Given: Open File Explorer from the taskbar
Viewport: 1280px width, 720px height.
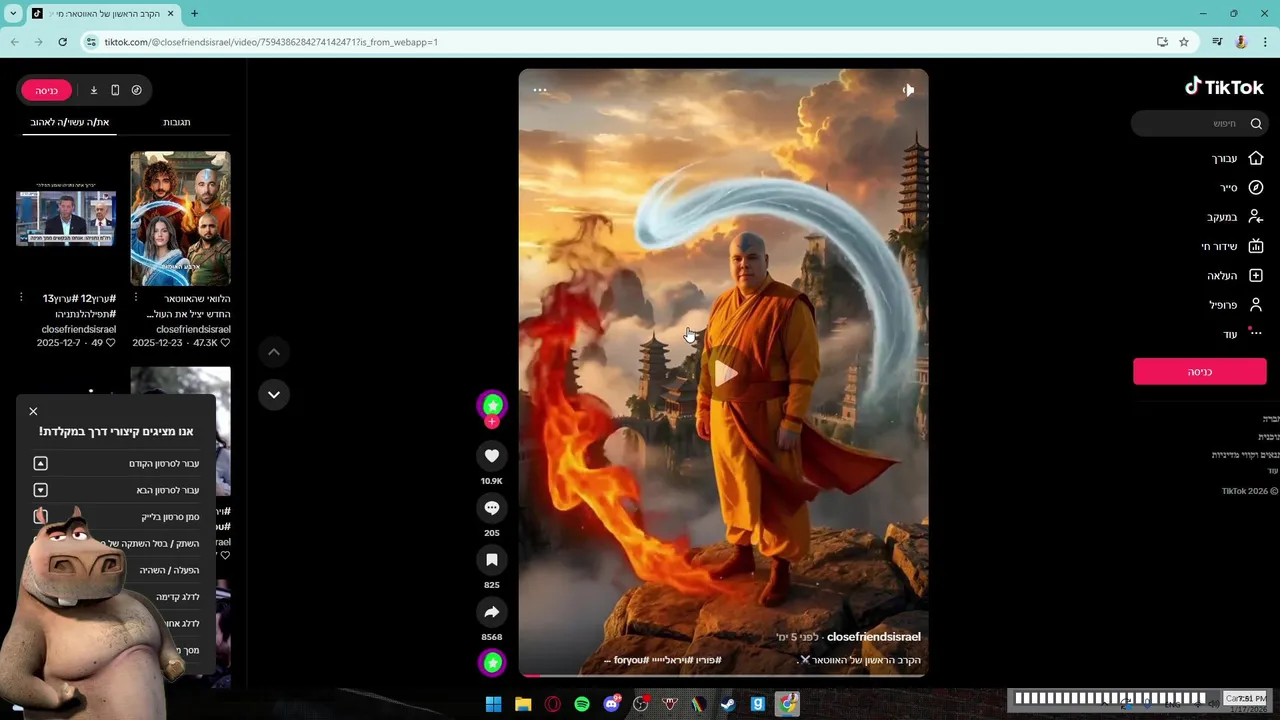Looking at the screenshot, I should [x=523, y=704].
